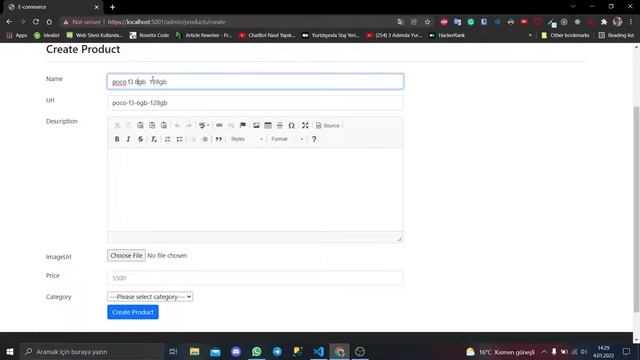640x360 pixels.
Task: Click the Create Product button
Action: pyautogui.click(x=133, y=312)
